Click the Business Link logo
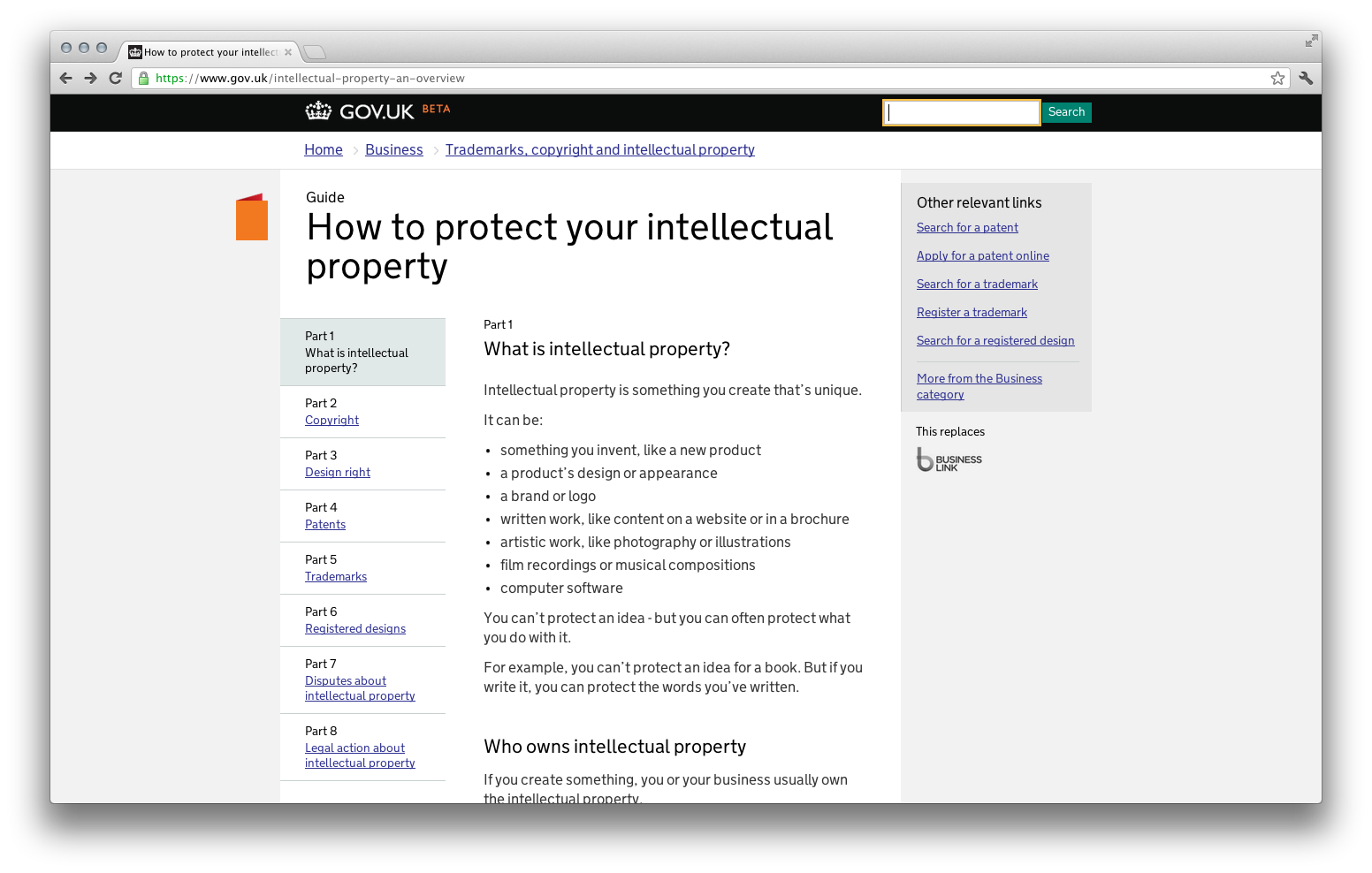1372x873 pixels. coord(949,459)
